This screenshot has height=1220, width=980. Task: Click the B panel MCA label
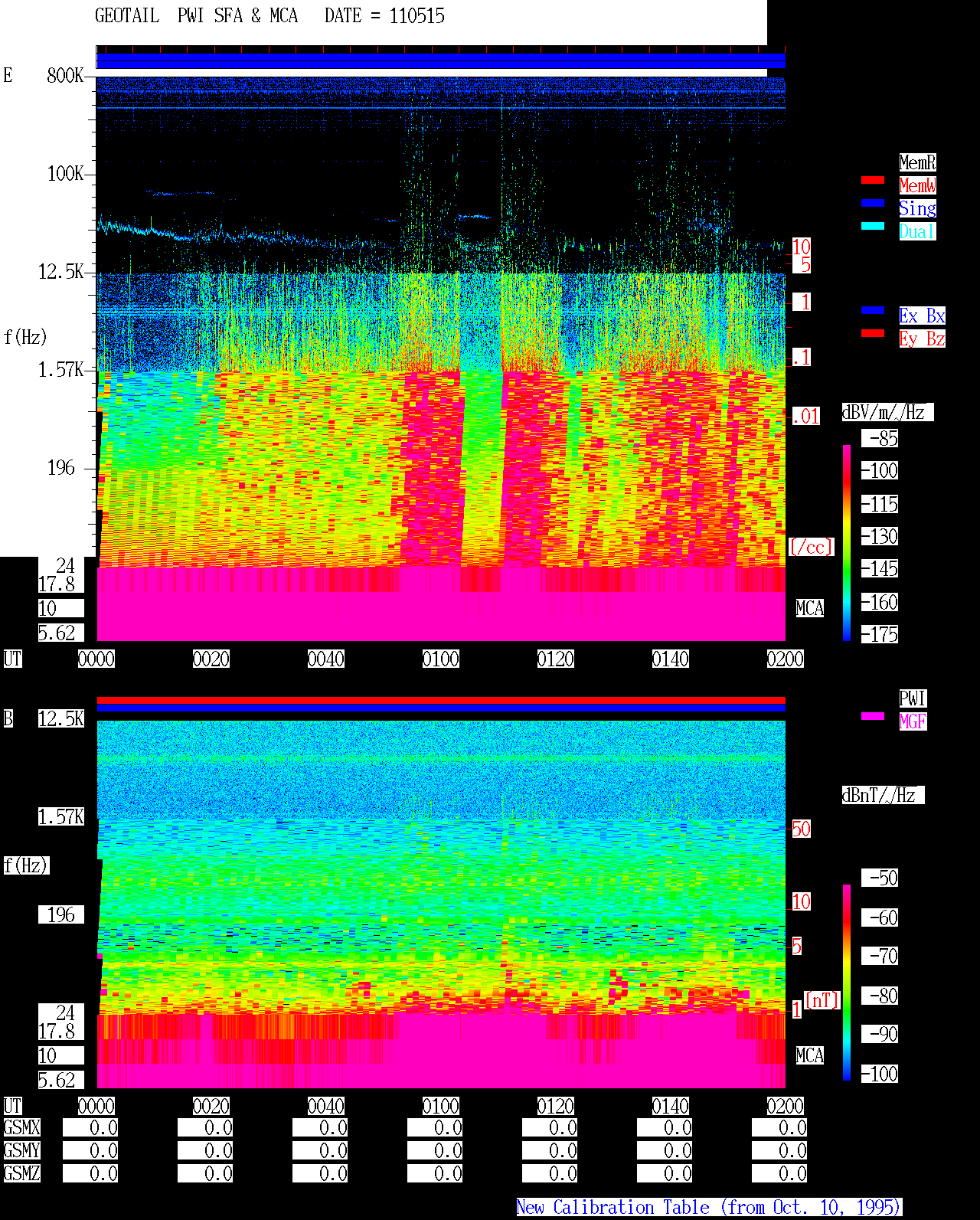tap(810, 1055)
